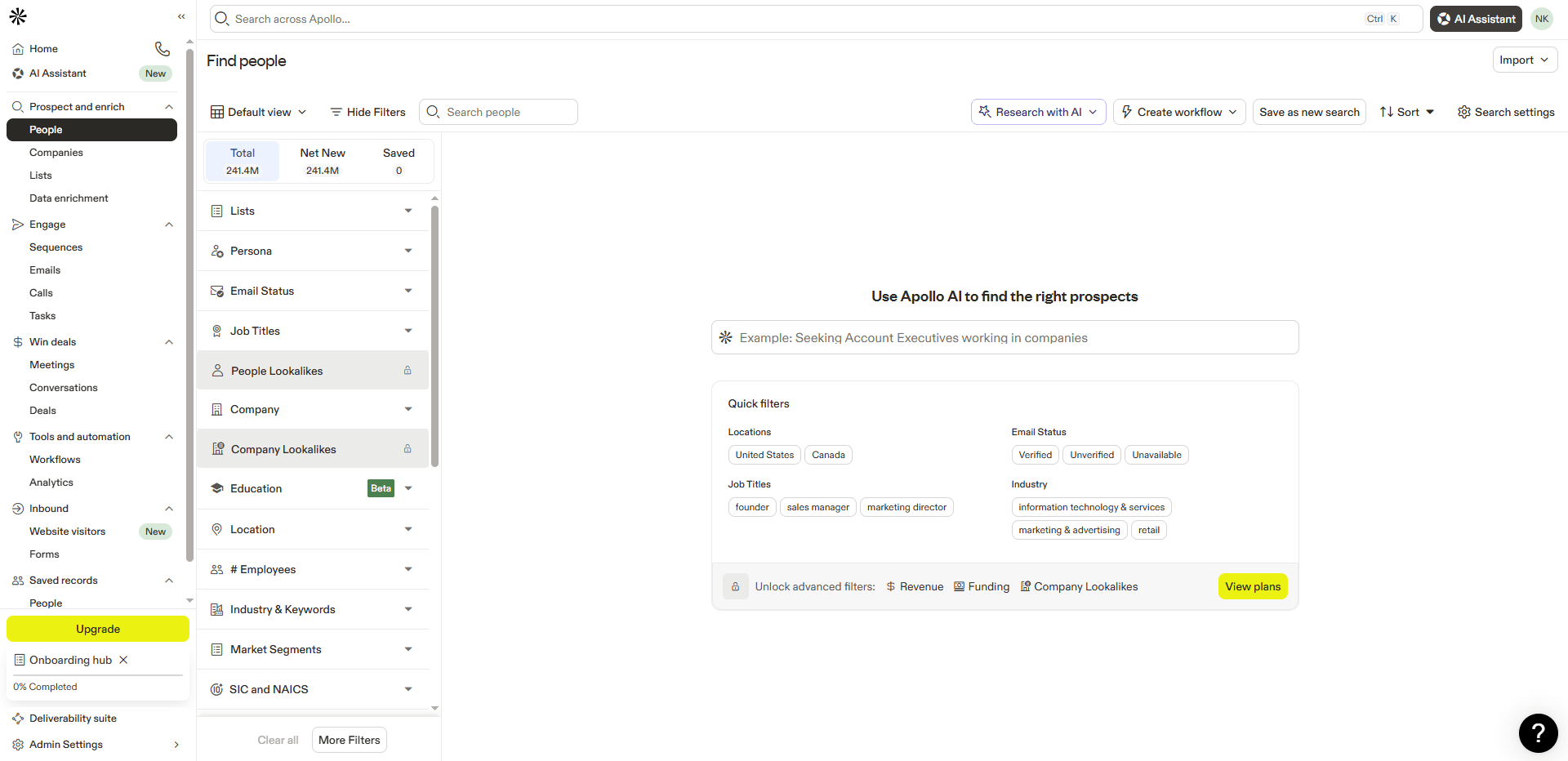The height and width of the screenshot is (761, 1568).
Task: Click the Company Lookalikes lock icon
Action: tap(408, 449)
